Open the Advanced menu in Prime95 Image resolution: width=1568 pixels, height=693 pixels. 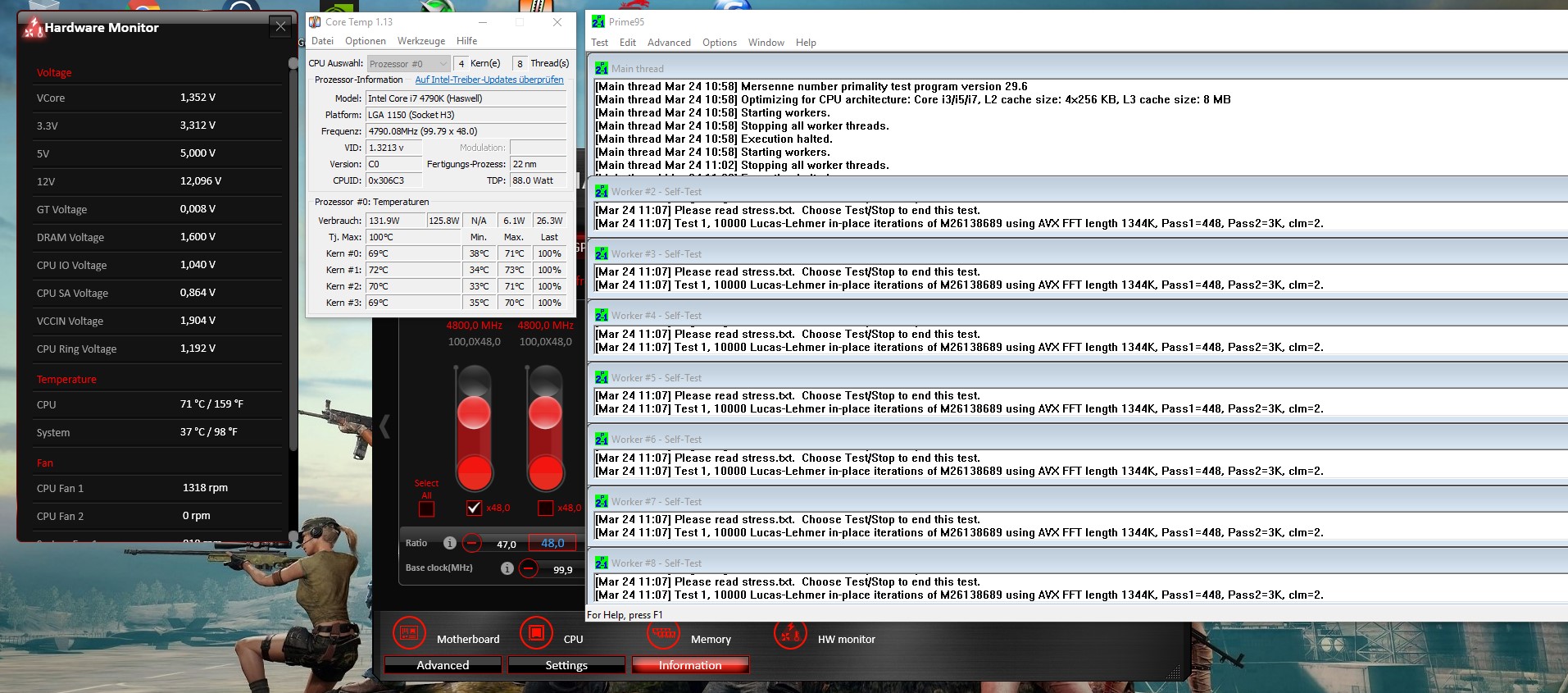[x=669, y=43]
